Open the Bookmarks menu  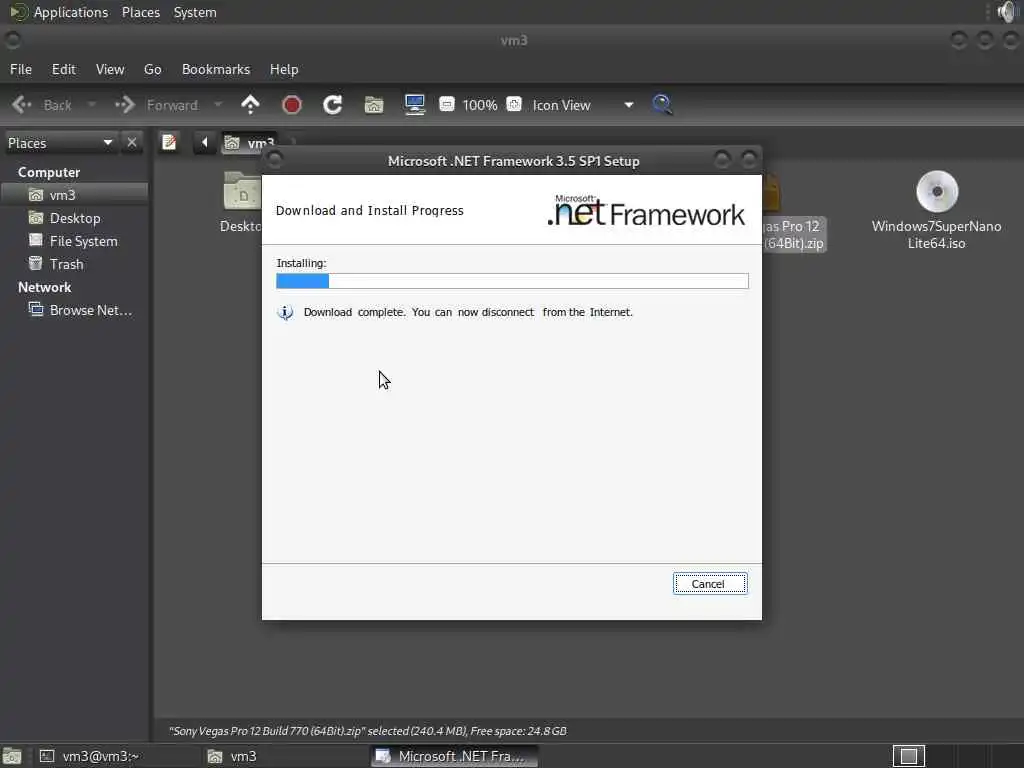pos(216,69)
